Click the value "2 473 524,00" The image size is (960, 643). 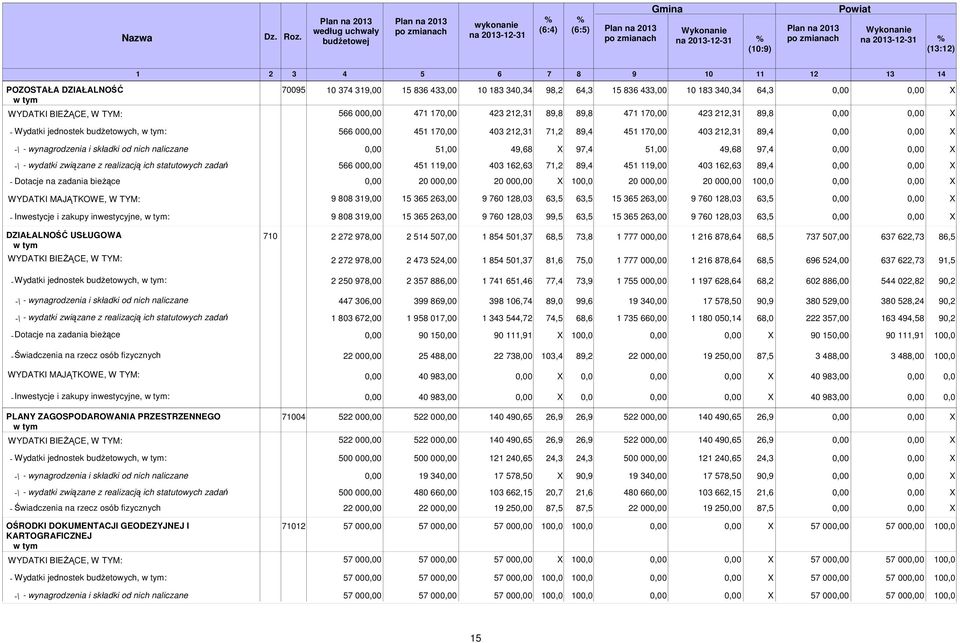point(431,260)
